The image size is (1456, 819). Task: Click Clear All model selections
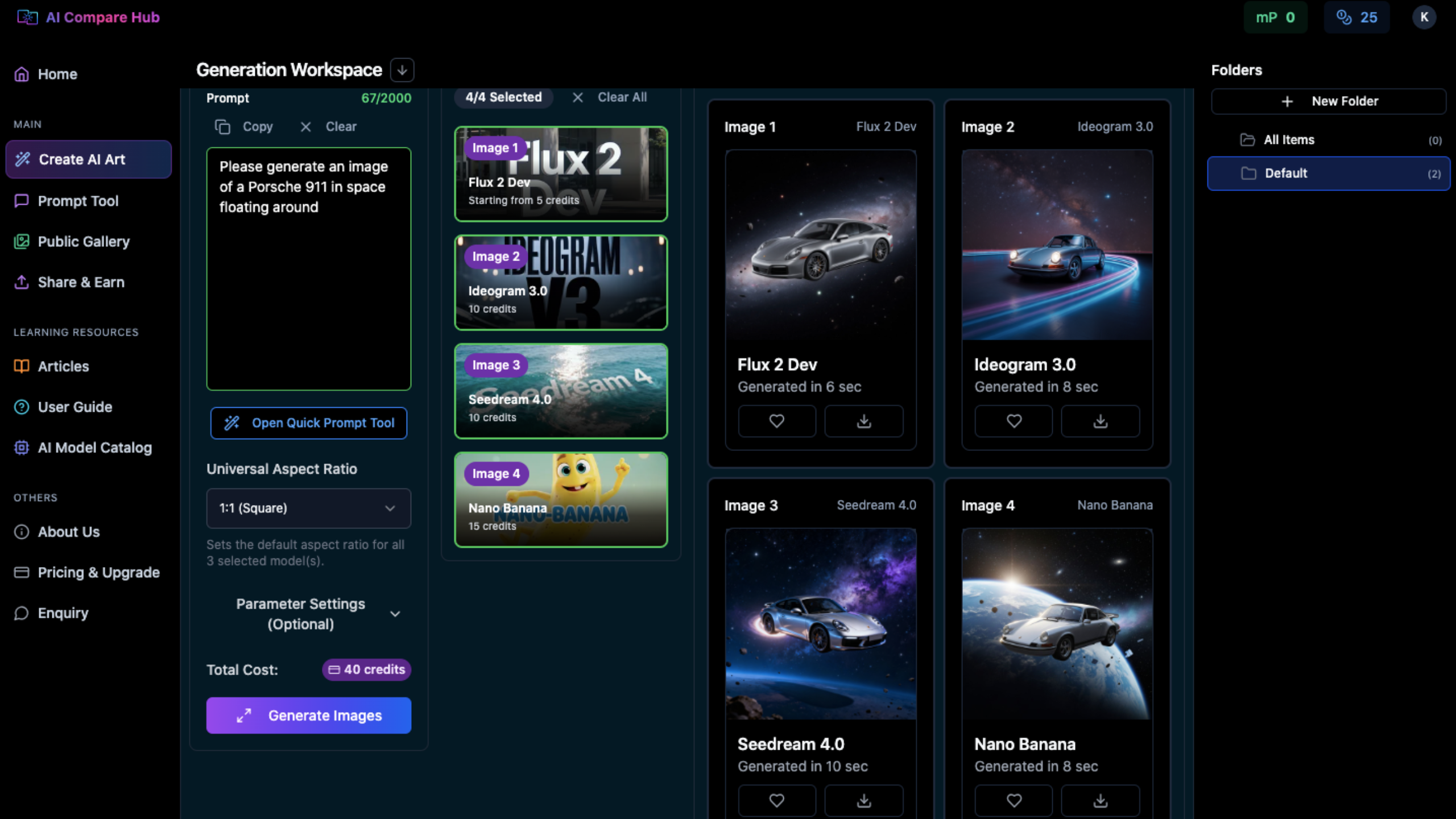[x=609, y=97]
